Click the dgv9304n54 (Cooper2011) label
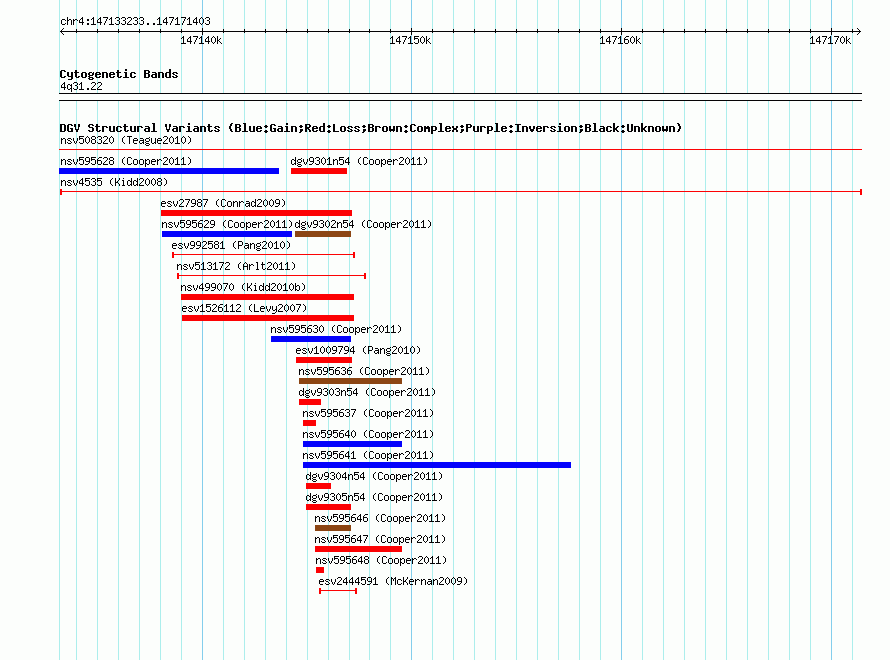Image resolution: width=890 pixels, height=660 pixels. 374,476
